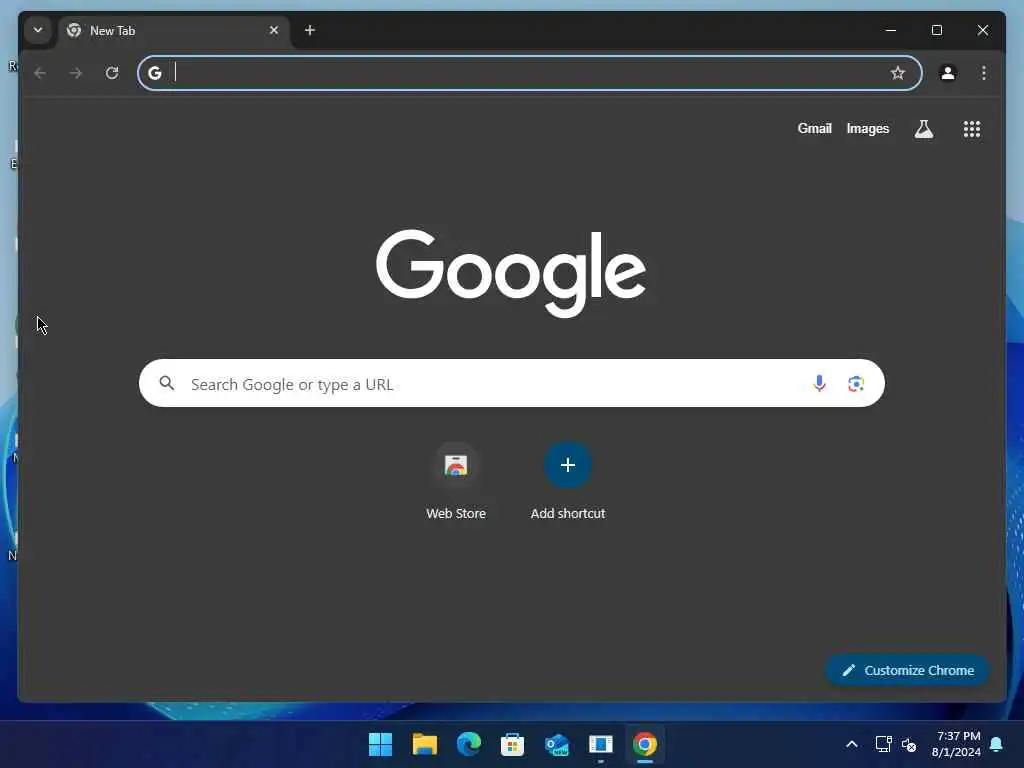
Task: Click the Search Google or type a URL box
Action: [511, 383]
